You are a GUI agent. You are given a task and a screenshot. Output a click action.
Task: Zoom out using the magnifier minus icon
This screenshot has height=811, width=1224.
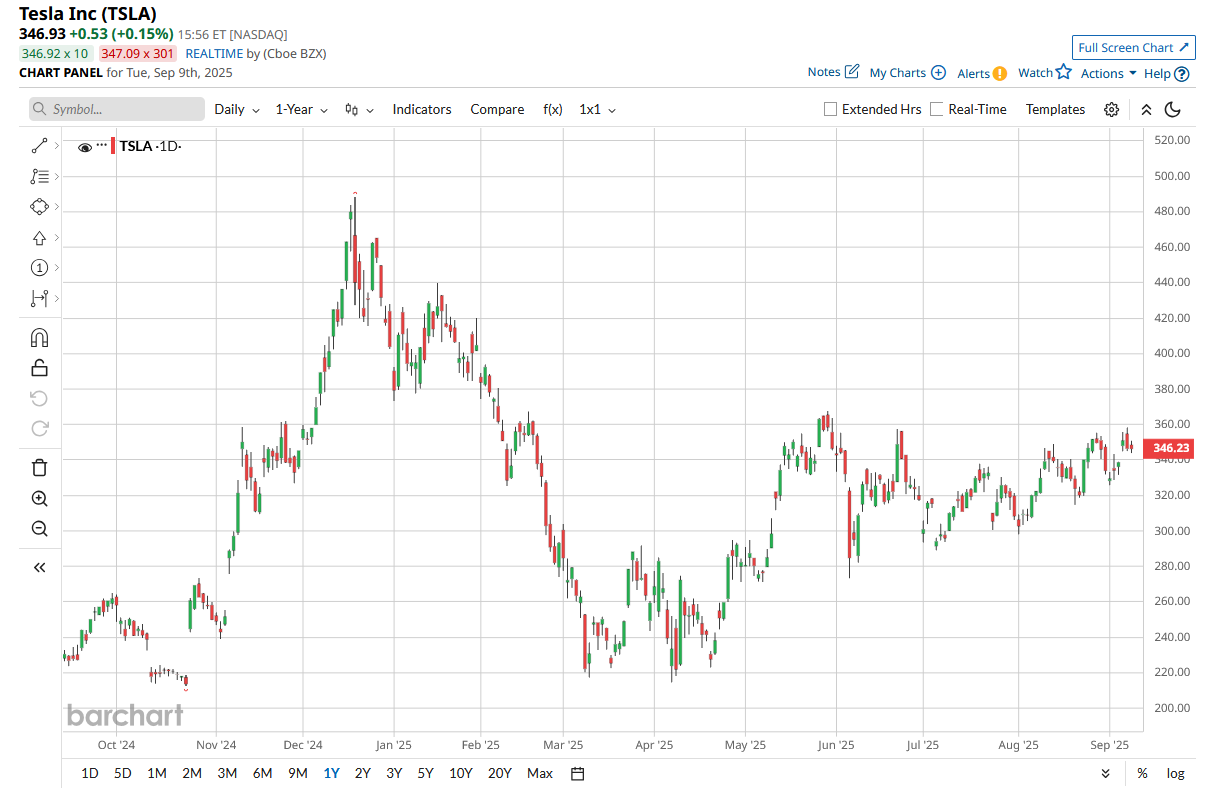coord(39,529)
